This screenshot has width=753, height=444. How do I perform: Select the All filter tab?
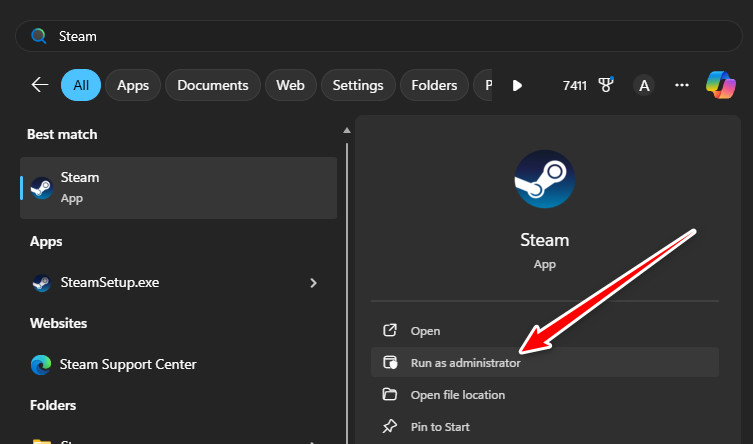(80, 85)
